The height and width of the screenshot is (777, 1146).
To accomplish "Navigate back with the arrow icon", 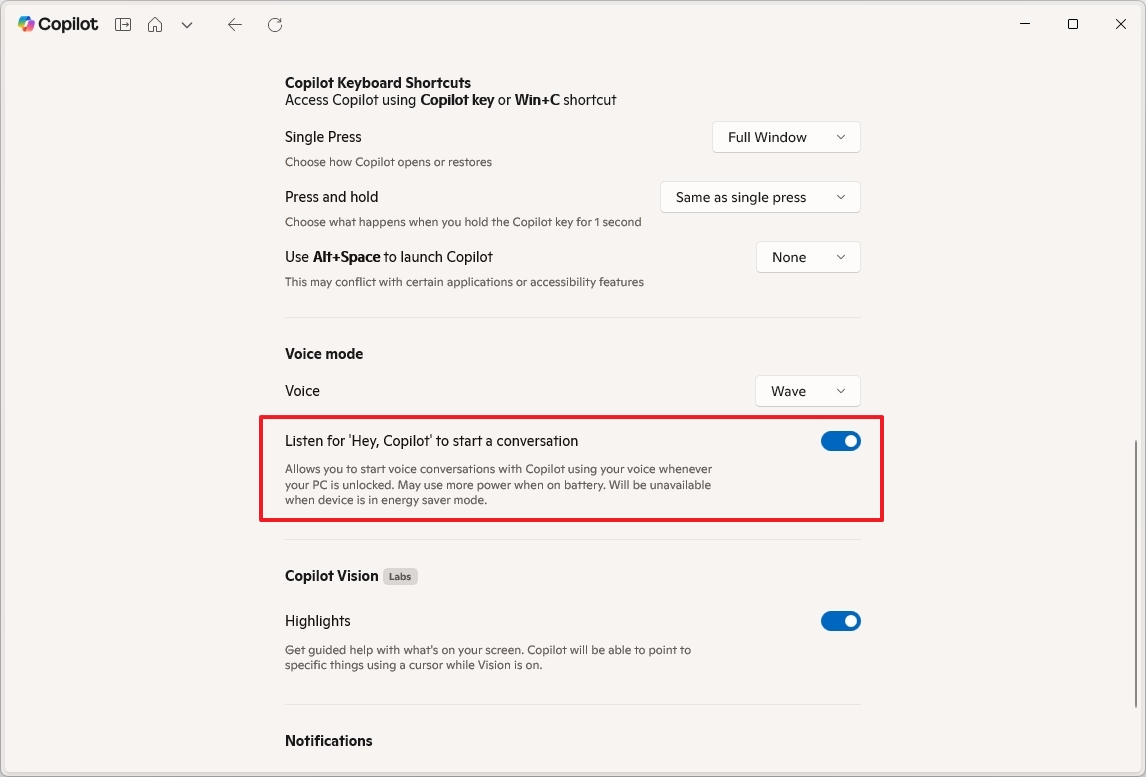I will coord(235,24).
